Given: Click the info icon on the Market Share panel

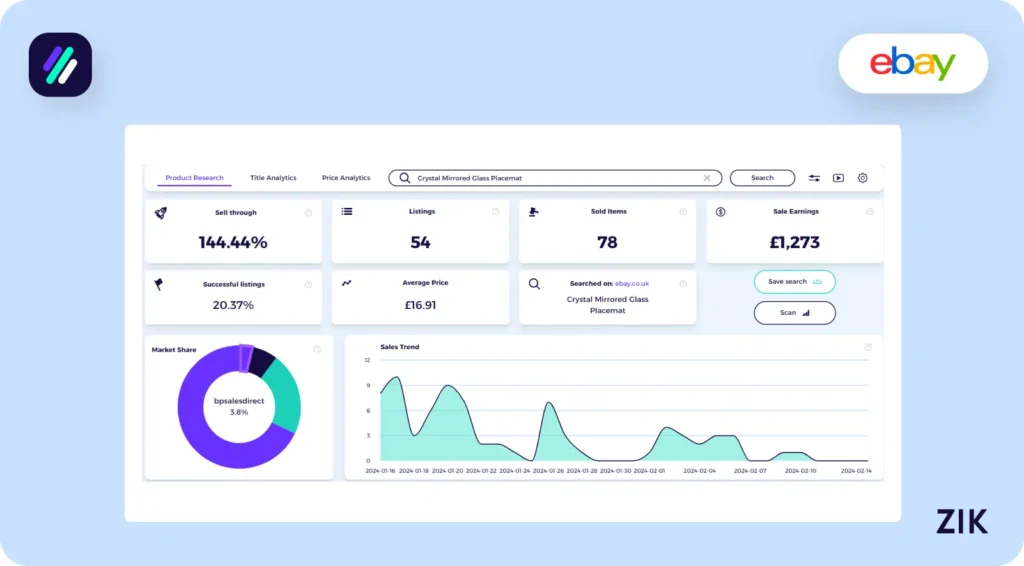Looking at the screenshot, I should click(317, 349).
